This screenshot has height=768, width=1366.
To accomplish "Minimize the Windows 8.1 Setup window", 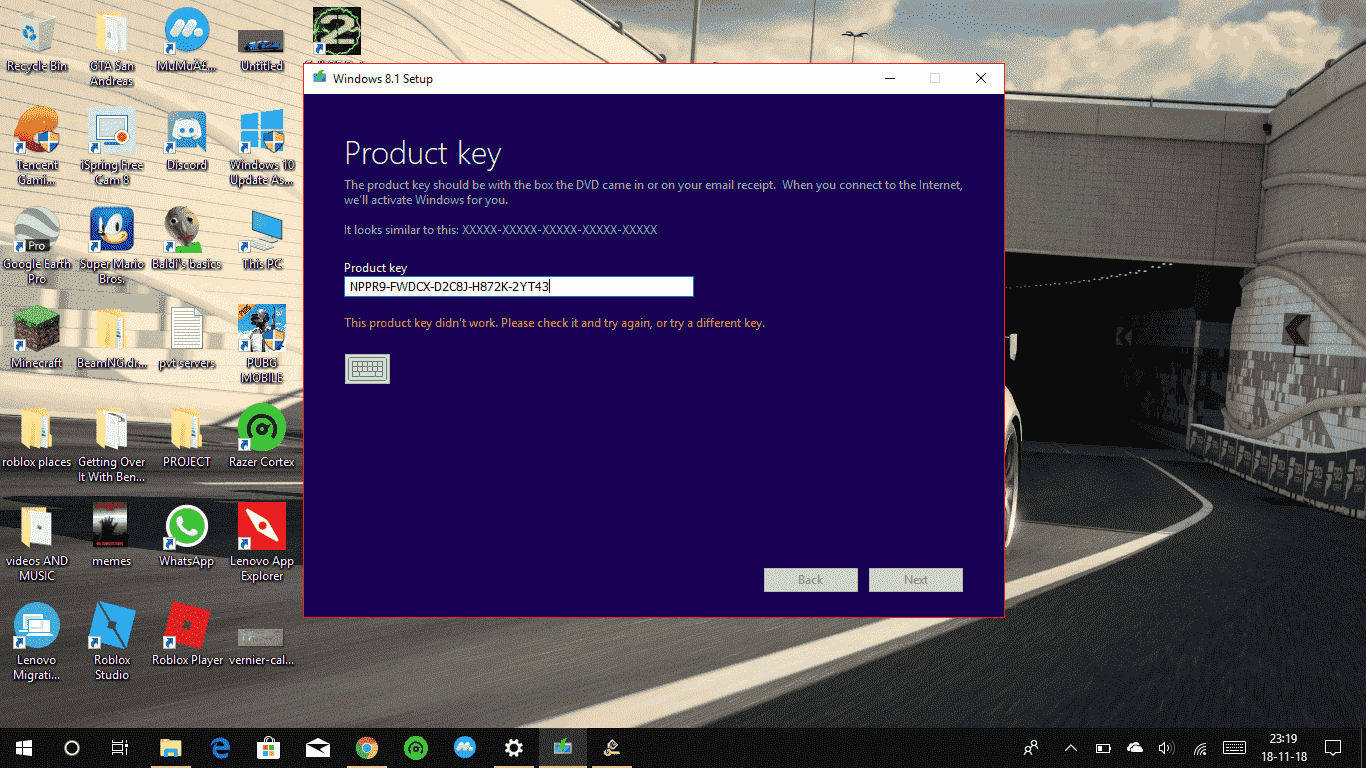I will pos(889,78).
